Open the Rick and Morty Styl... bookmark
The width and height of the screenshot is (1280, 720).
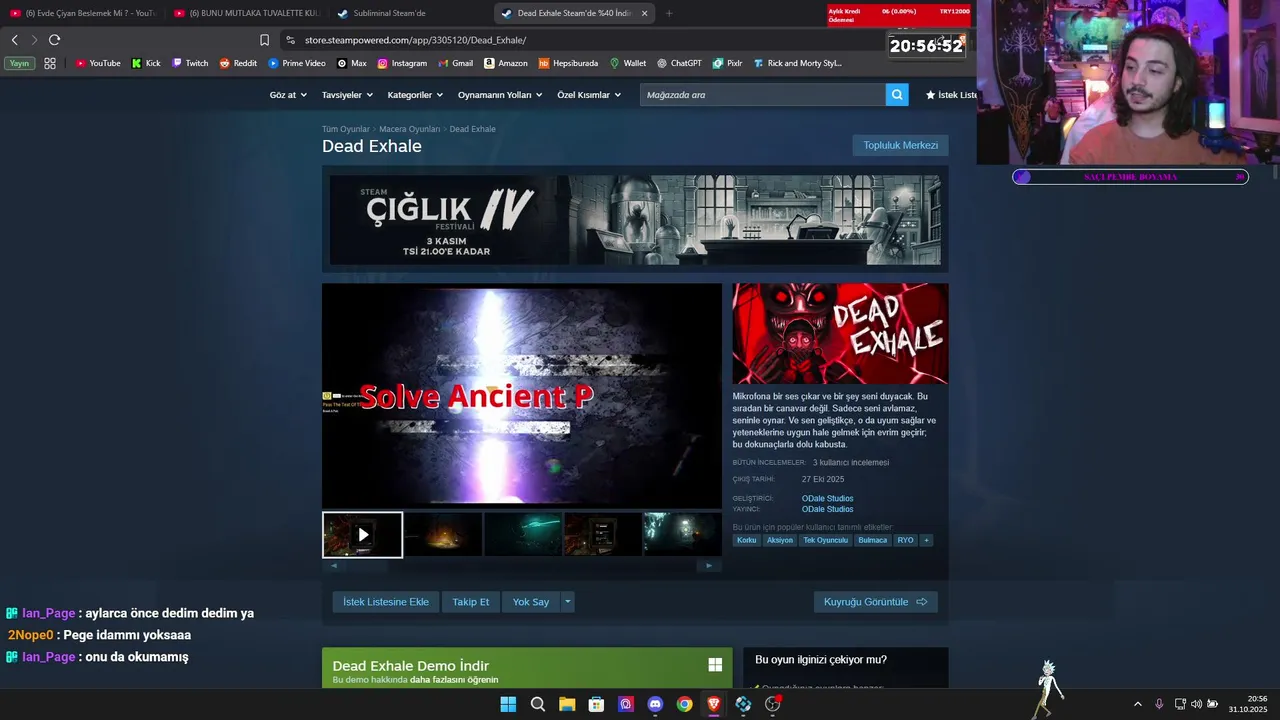797,63
